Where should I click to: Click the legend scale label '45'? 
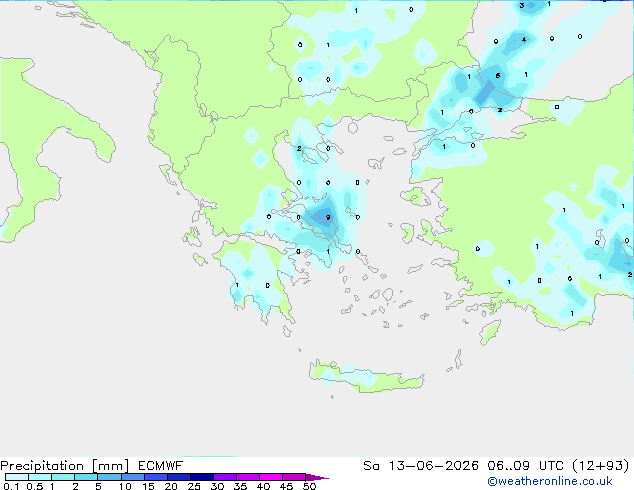tap(286, 486)
